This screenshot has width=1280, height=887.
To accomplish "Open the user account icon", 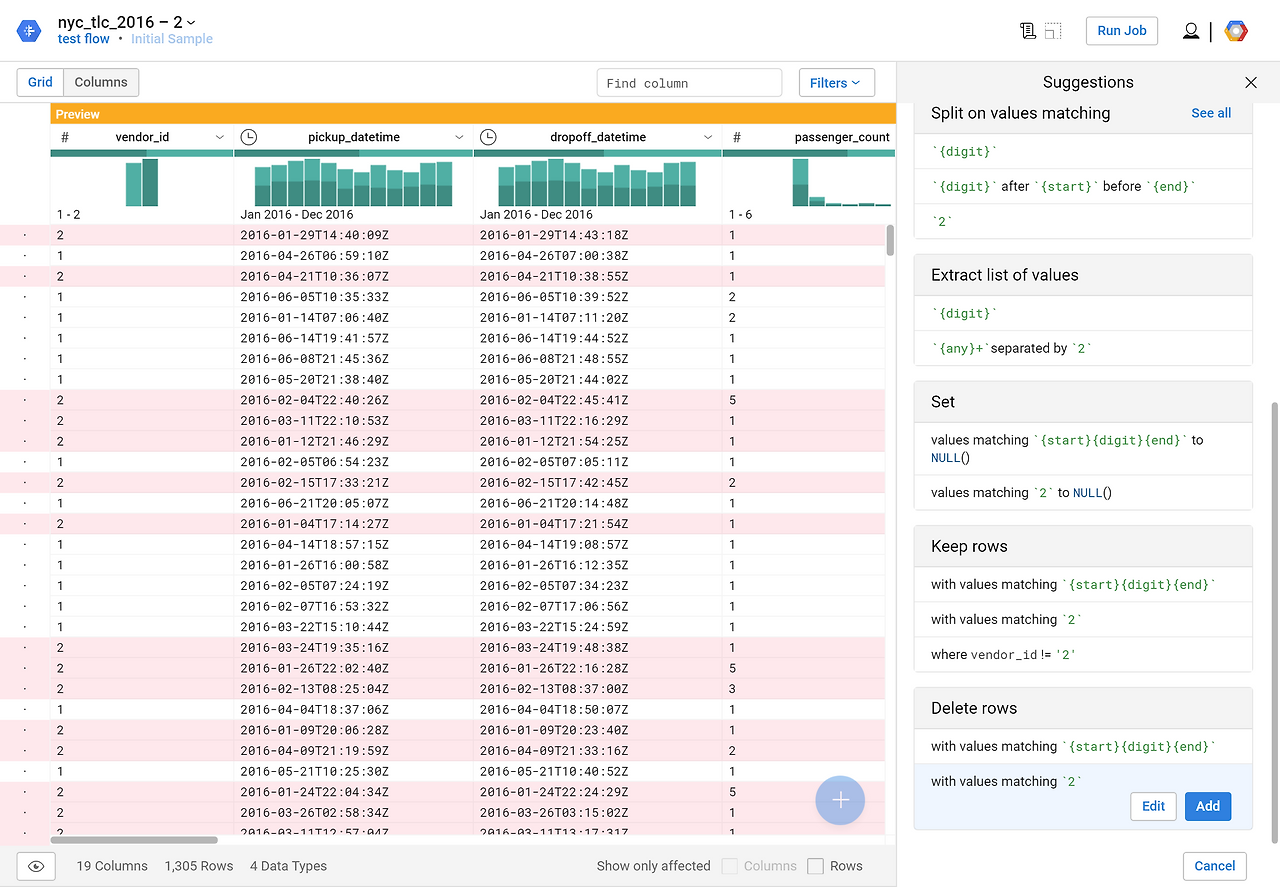I will coord(1190,31).
